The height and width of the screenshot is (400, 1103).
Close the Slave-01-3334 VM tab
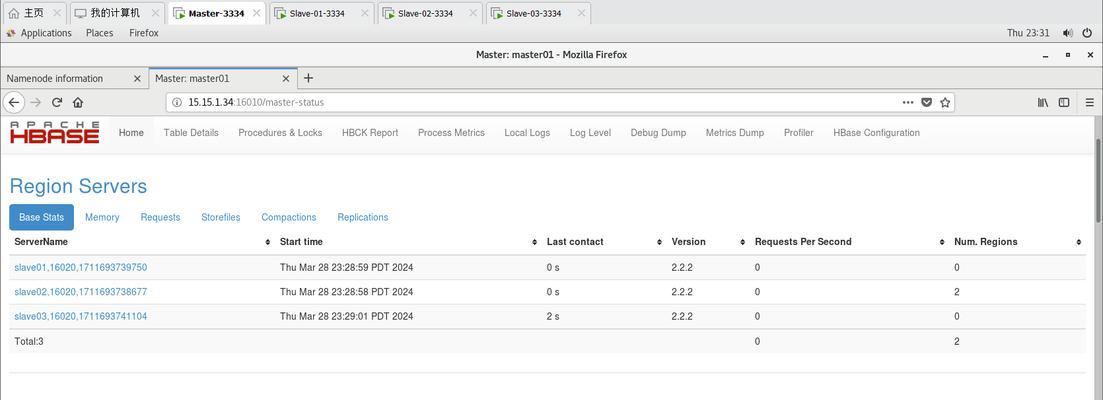[x=366, y=13]
